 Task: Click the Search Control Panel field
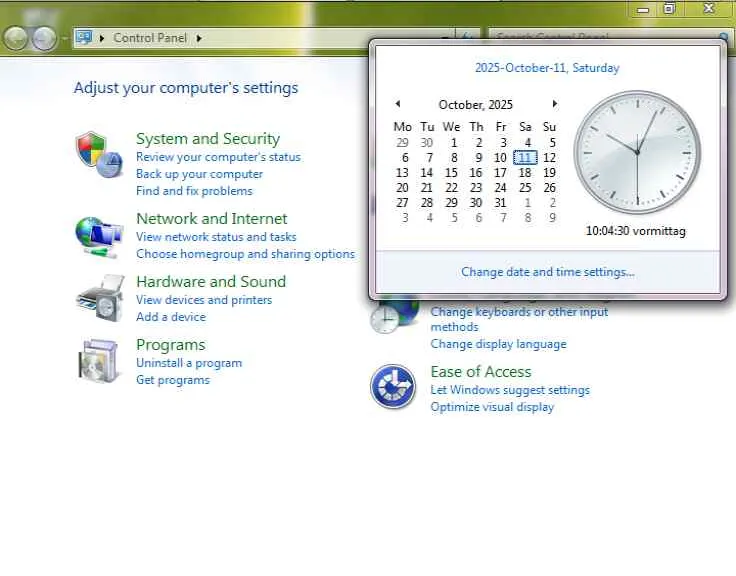(609, 36)
